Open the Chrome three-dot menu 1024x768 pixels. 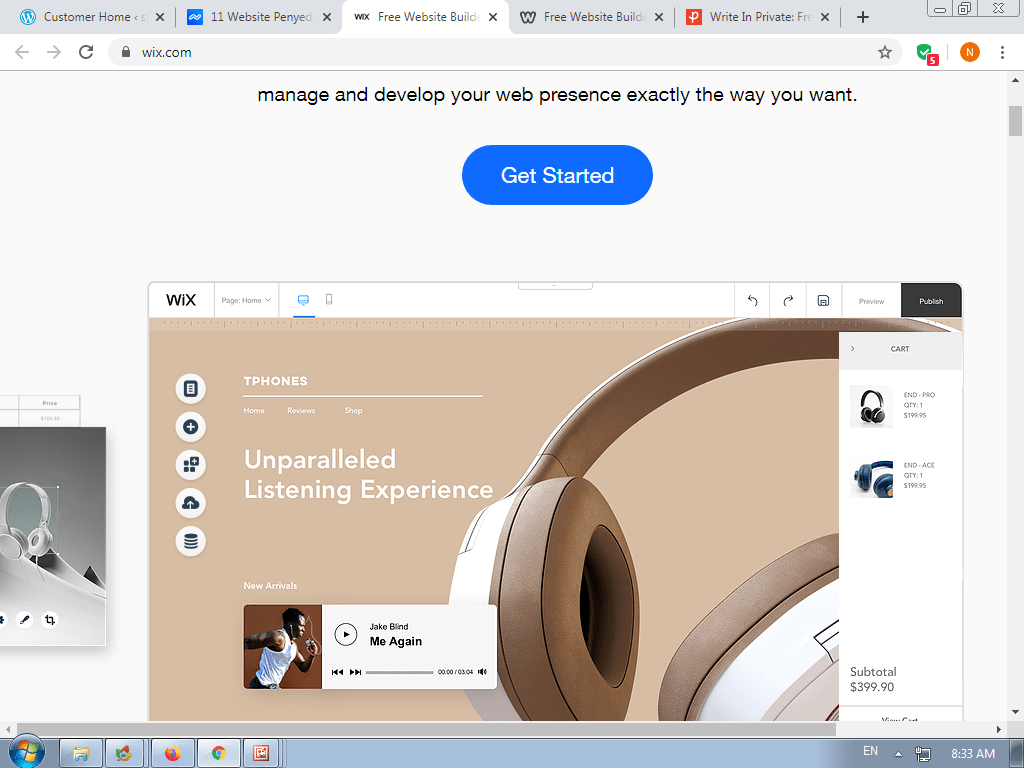tap(1002, 52)
